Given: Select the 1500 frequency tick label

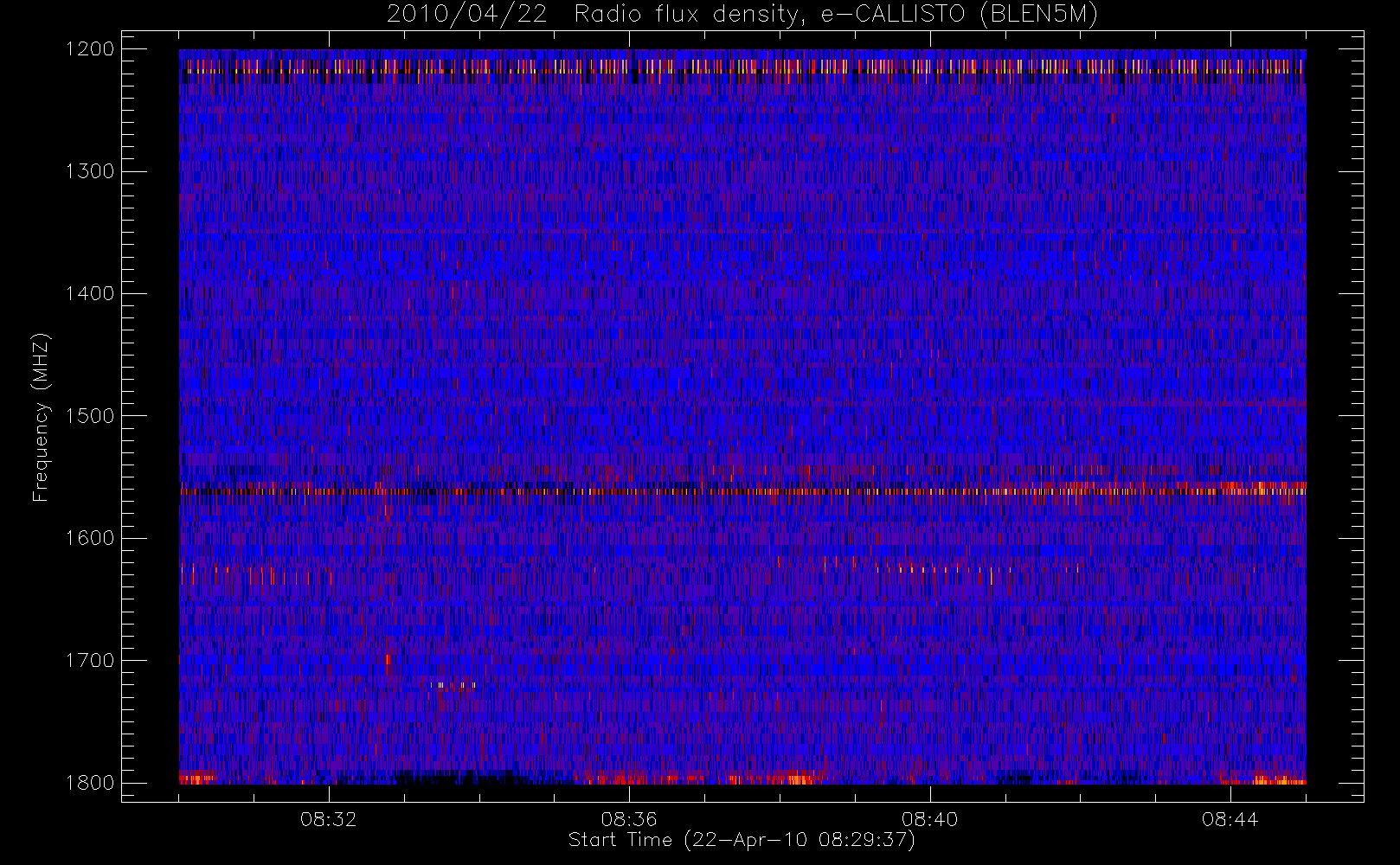Looking at the screenshot, I should tap(90, 416).
